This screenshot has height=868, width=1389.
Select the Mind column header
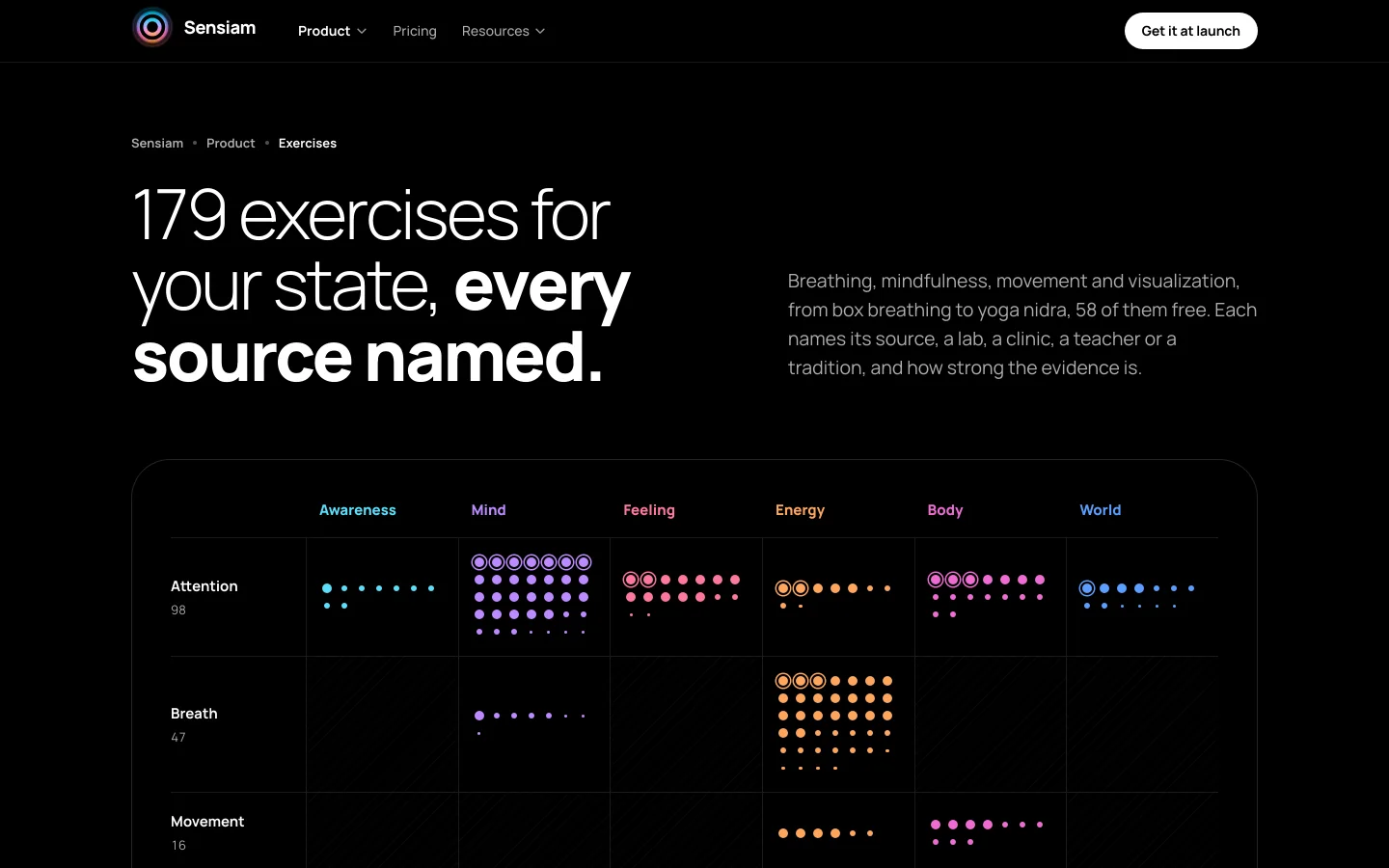pyautogui.click(x=489, y=510)
